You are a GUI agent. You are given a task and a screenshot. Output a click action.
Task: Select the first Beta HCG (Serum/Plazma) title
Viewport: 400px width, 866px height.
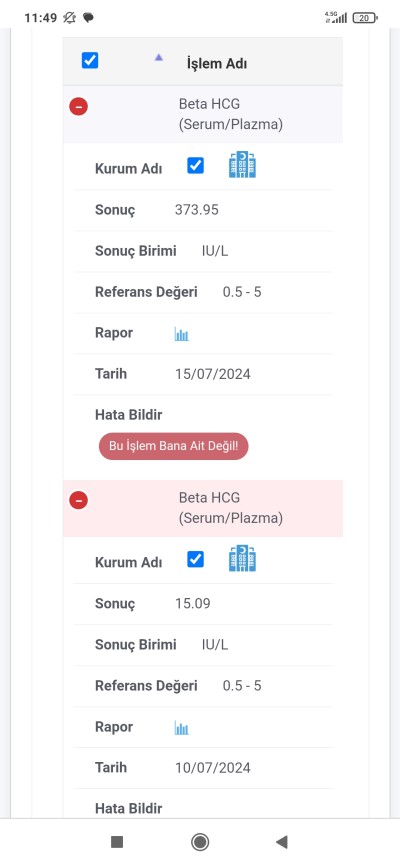[x=230, y=114]
